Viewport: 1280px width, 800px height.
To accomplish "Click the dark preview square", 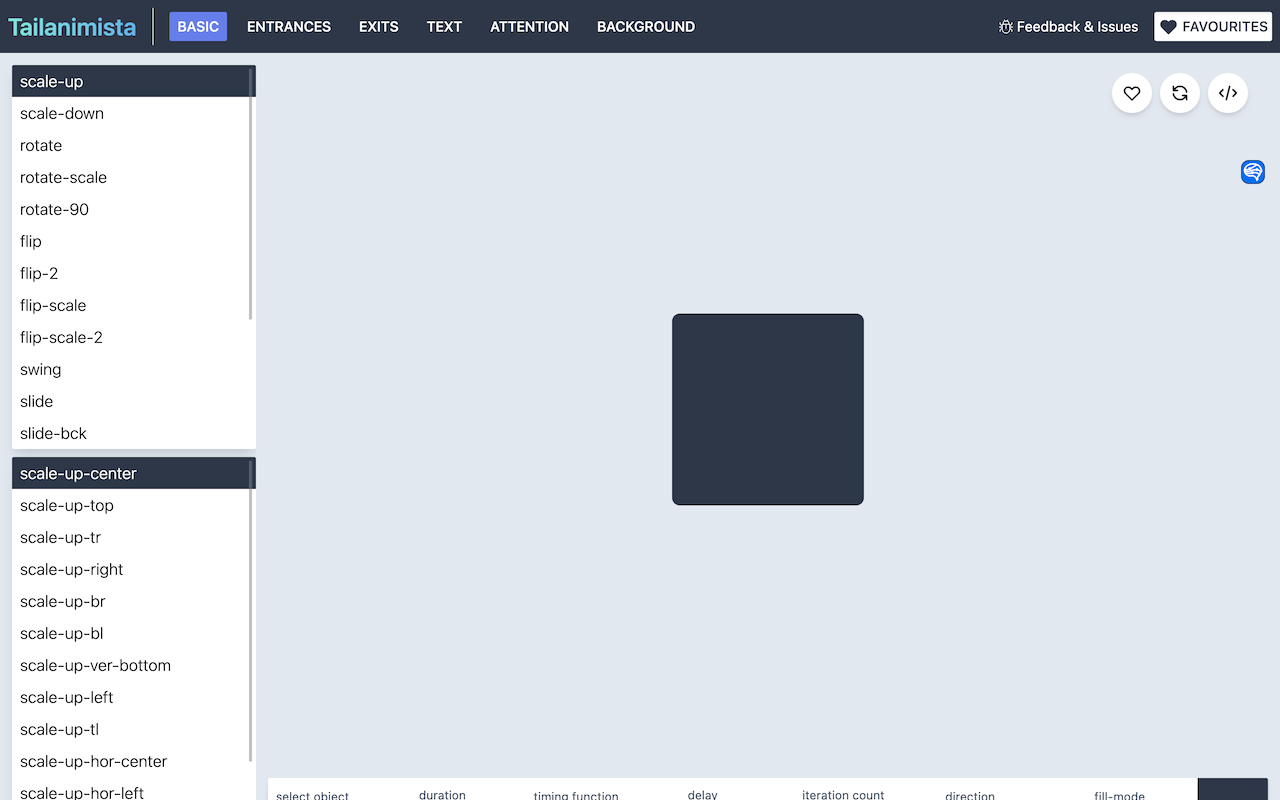I will pyautogui.click(x=768, y=409).
